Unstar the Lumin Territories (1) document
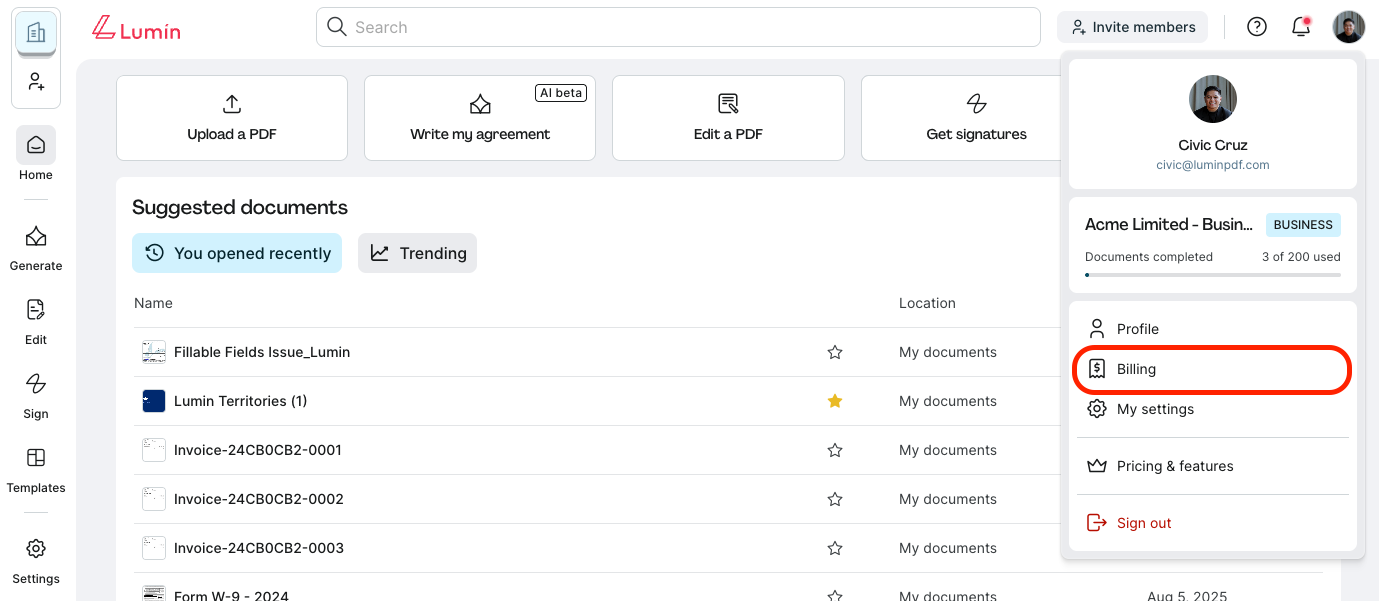This screenshot has height=601, width=1379. (x=835, y=401)
